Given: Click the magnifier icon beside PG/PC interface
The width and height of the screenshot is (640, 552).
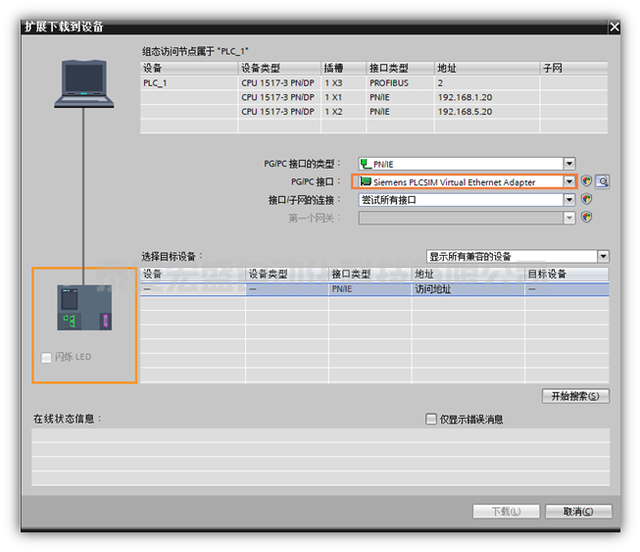Looking at the screenshot, I should [602, 182].
